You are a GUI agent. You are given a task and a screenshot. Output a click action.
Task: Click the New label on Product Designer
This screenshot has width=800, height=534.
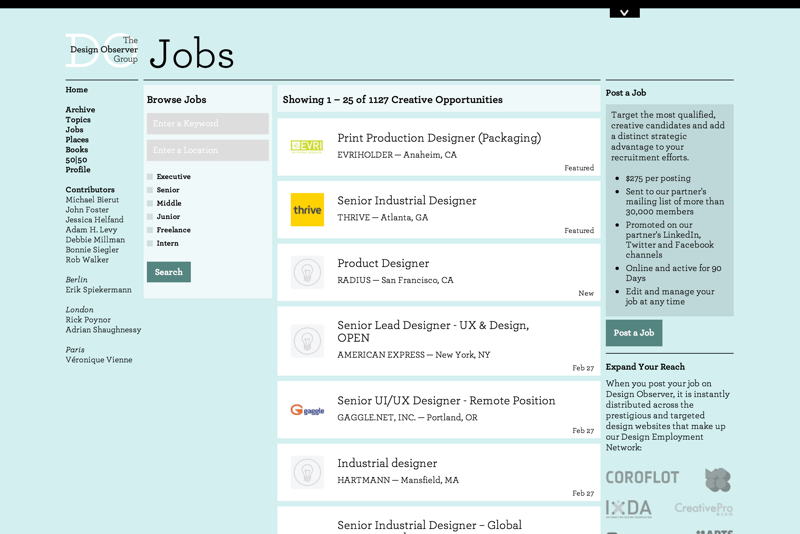586,293
